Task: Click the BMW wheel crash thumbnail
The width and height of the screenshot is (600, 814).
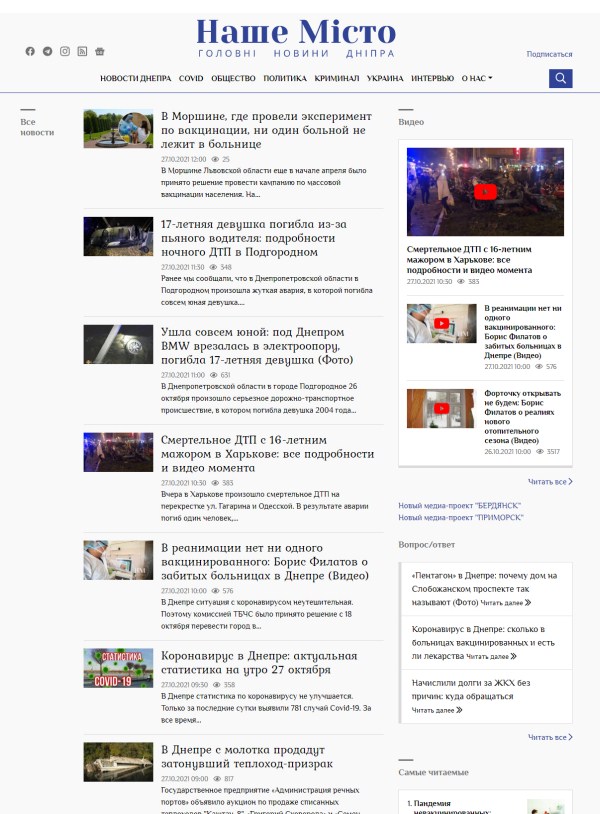Action: pos(118,344)
